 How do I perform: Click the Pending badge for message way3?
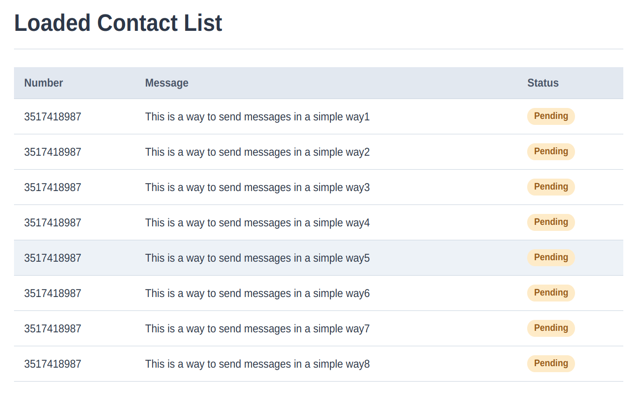pyautogui.click(x=551, y=187)
